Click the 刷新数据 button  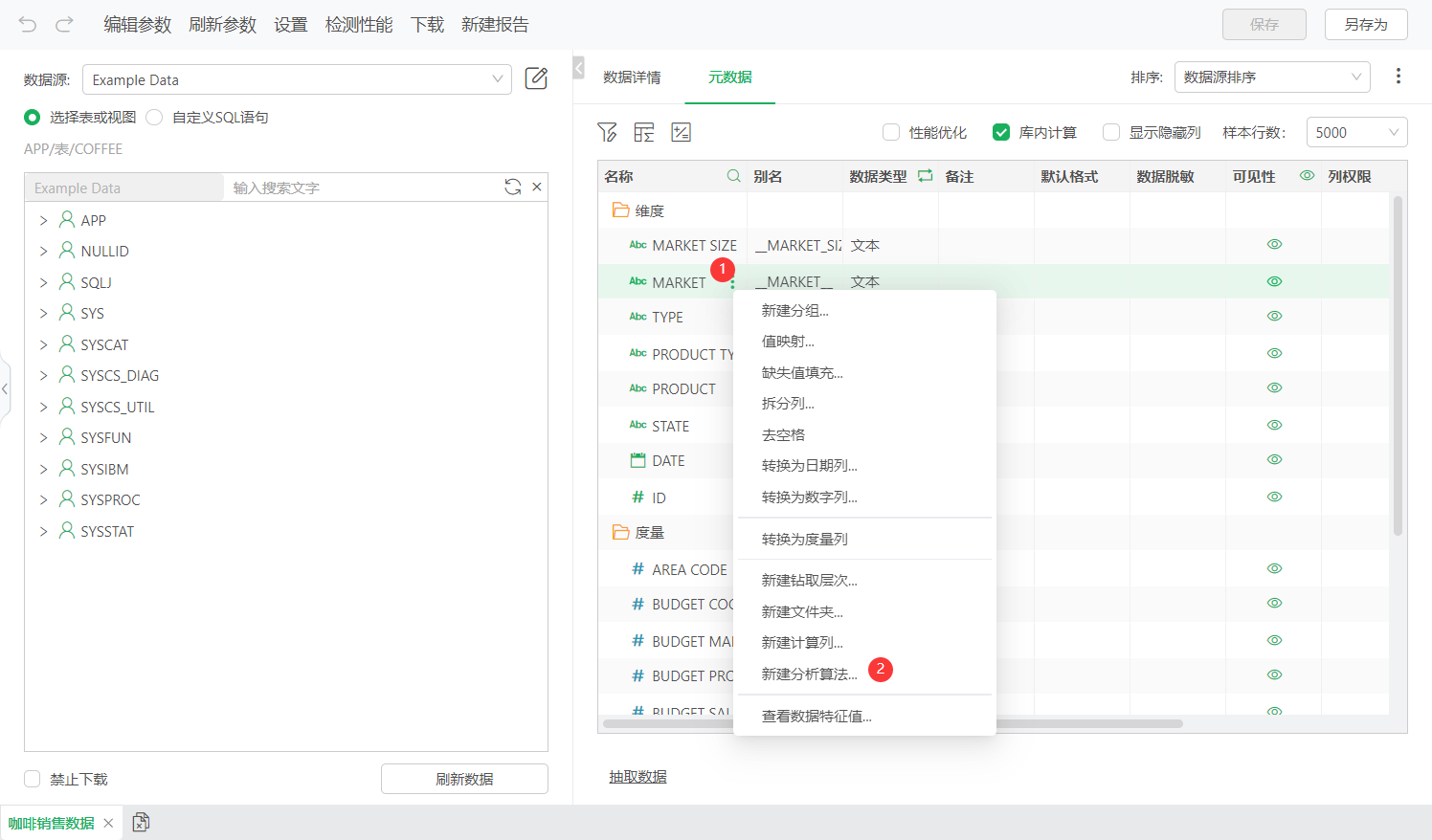[x=464, y=779]
